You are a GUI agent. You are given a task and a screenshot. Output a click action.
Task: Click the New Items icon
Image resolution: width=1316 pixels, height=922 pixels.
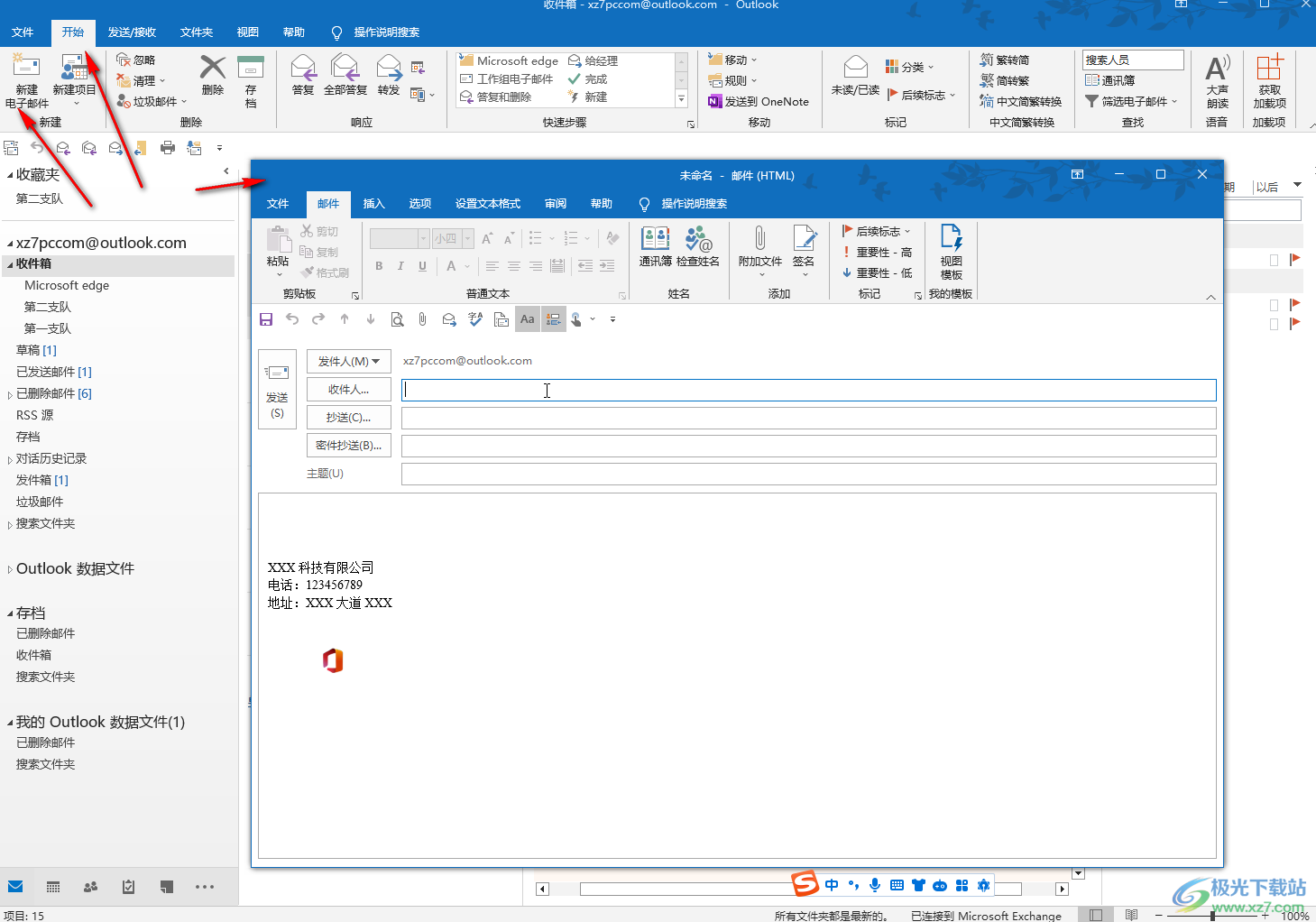click(74, 66)
